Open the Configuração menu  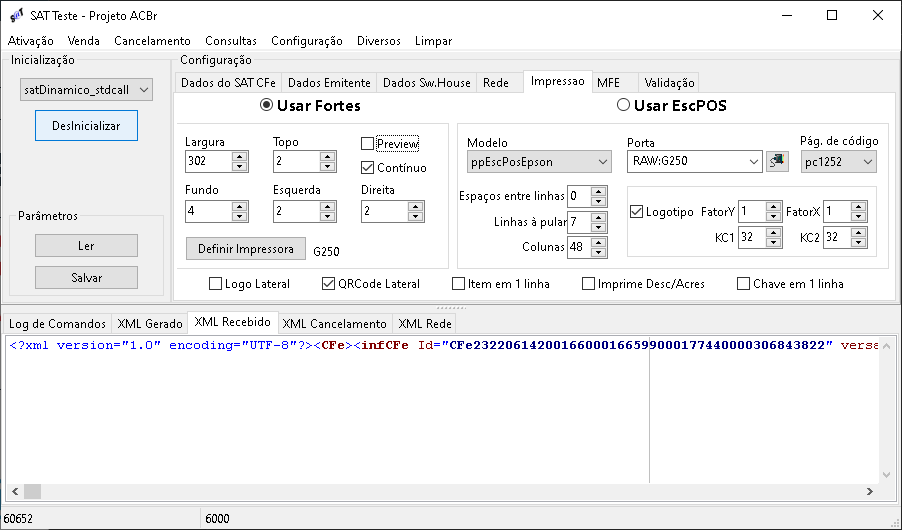coord(307,41)
